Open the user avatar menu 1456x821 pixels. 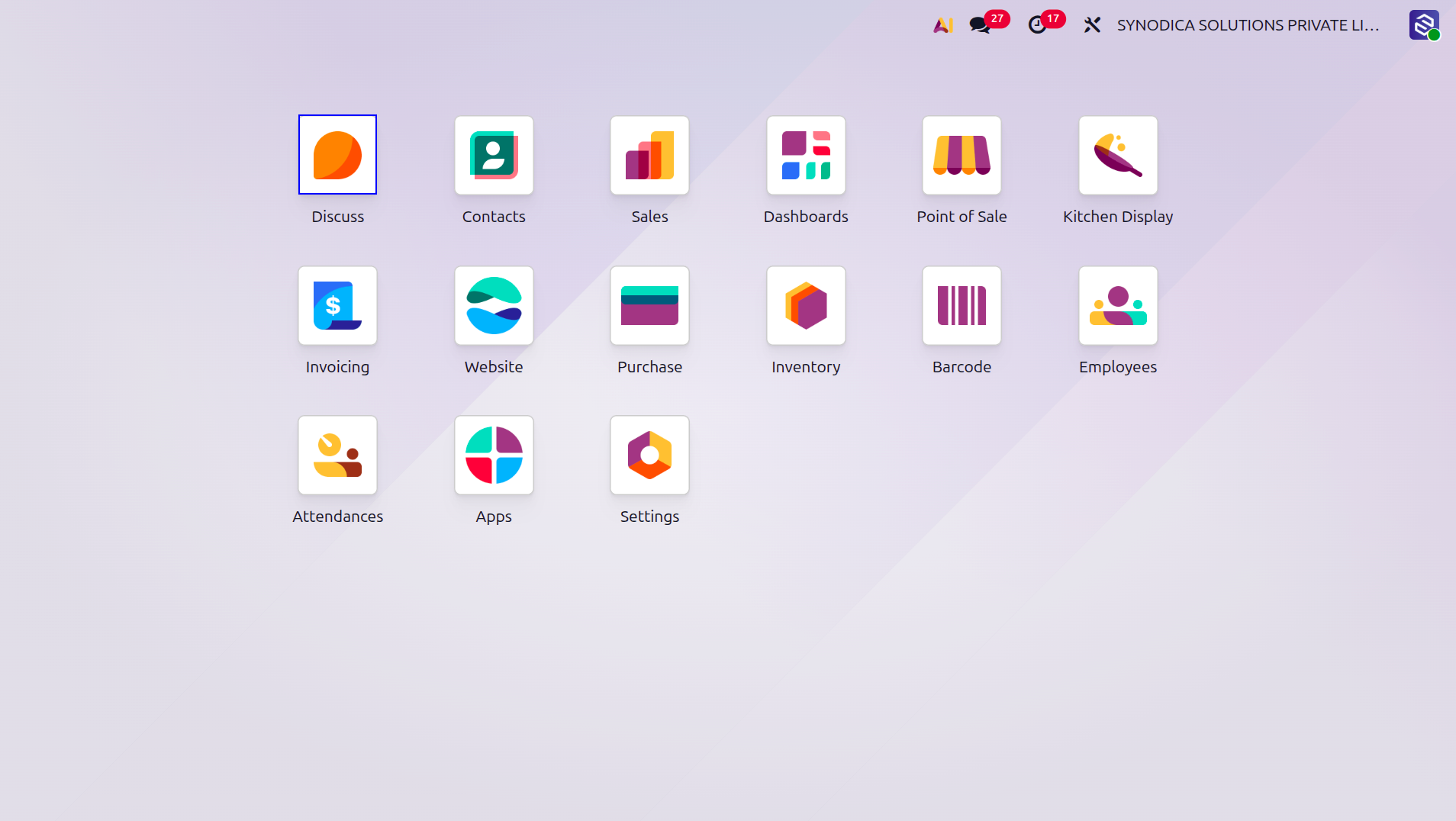coord(1424,25)
